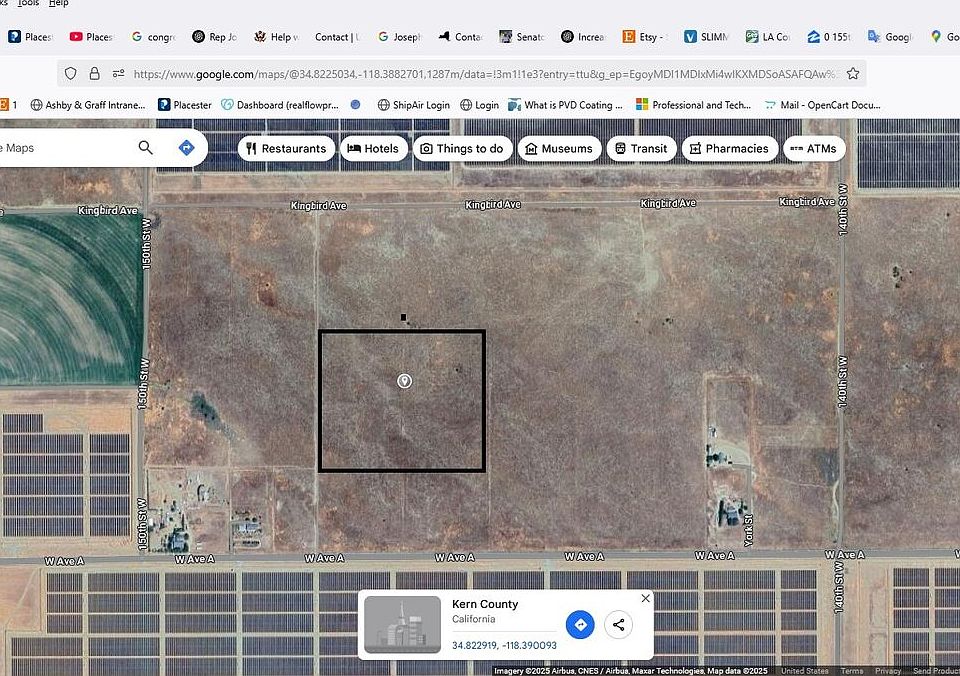Switch to the YouTube Places tab
Viewport: 960px width, 676px height.
pyautogui.click(x=91, y=37)
